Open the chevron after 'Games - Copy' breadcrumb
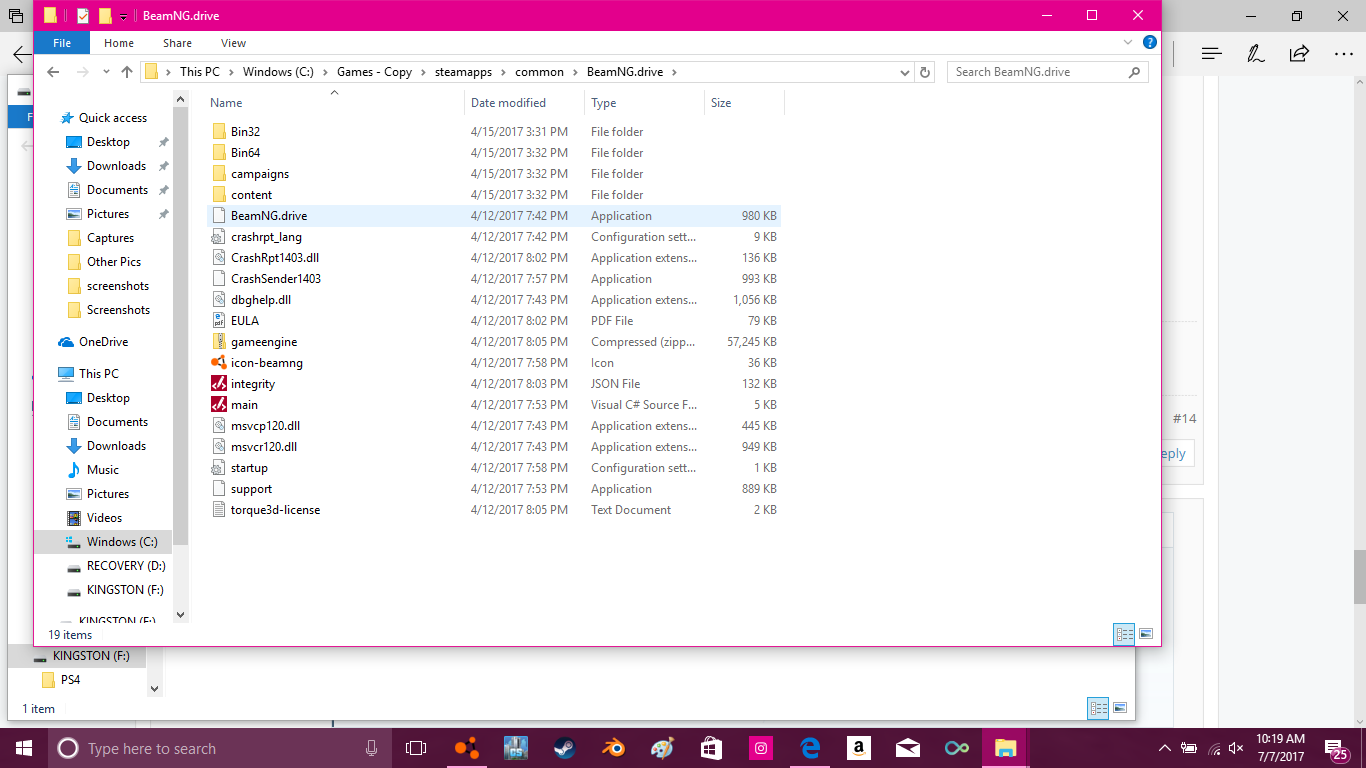 pyautogui.click(x=423, y=72)
